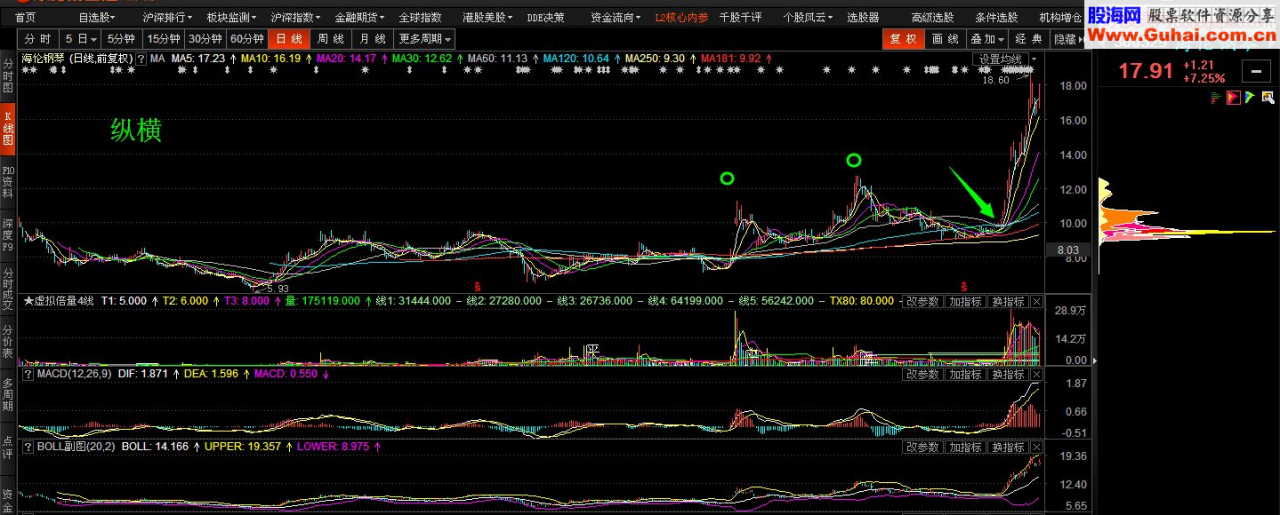Screen dimensions: 1280x515
Task: Open the K线图 sidebar tab
Action: click(x=8, y=130)
